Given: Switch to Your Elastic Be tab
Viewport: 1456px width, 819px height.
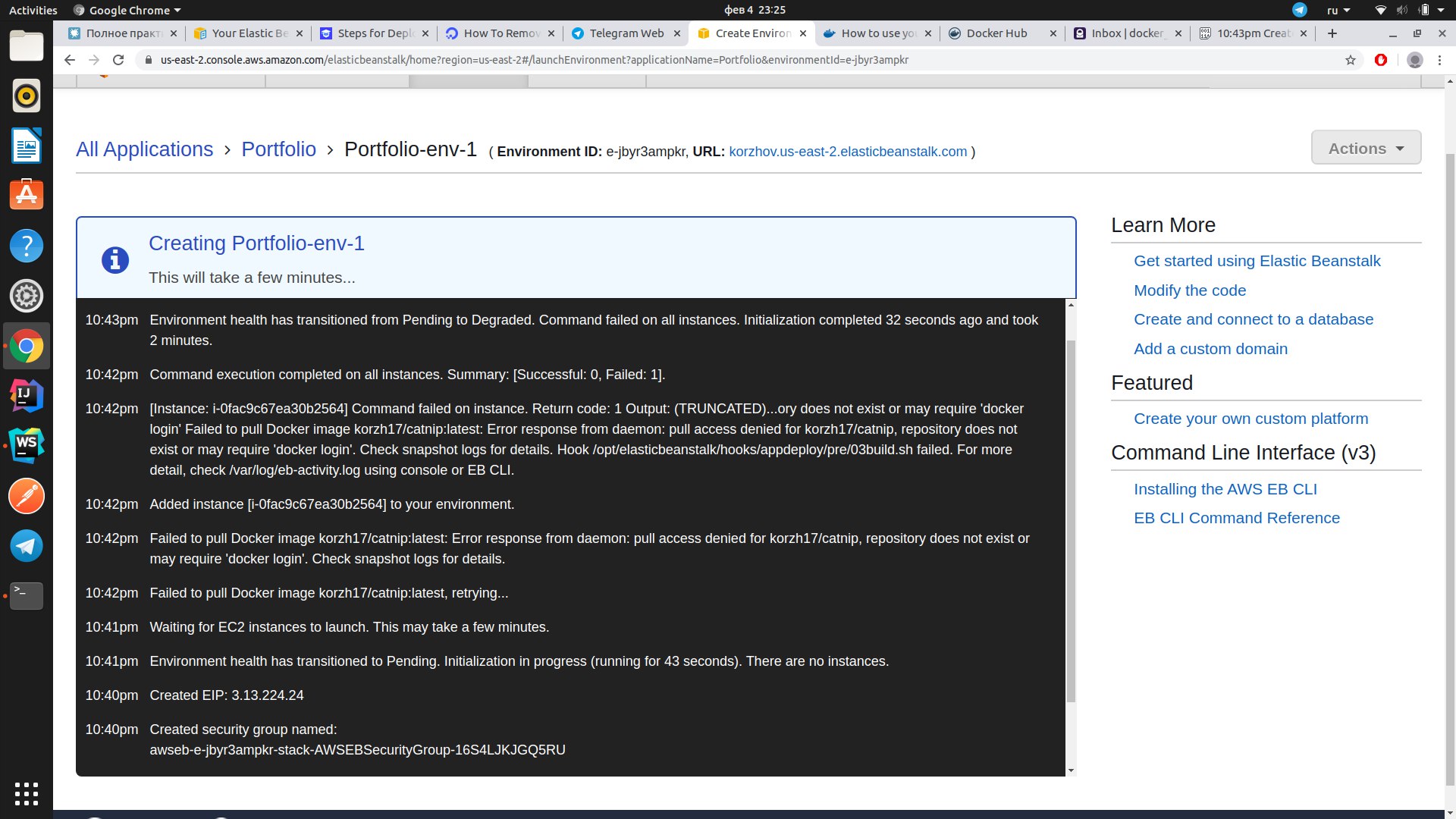Looking at the screenshot, I should click(x=249, y=33).
